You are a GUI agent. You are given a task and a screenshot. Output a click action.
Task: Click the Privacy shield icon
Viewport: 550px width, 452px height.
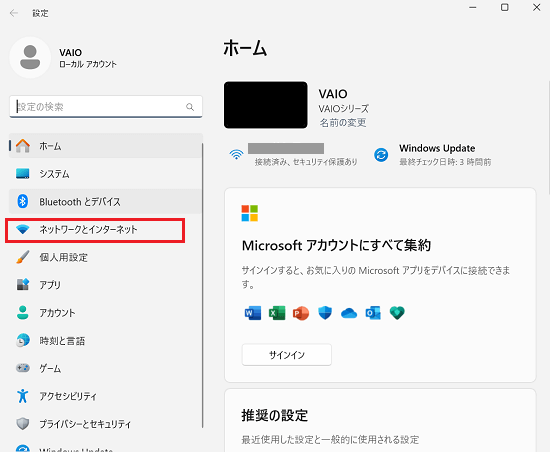[23, 424]
